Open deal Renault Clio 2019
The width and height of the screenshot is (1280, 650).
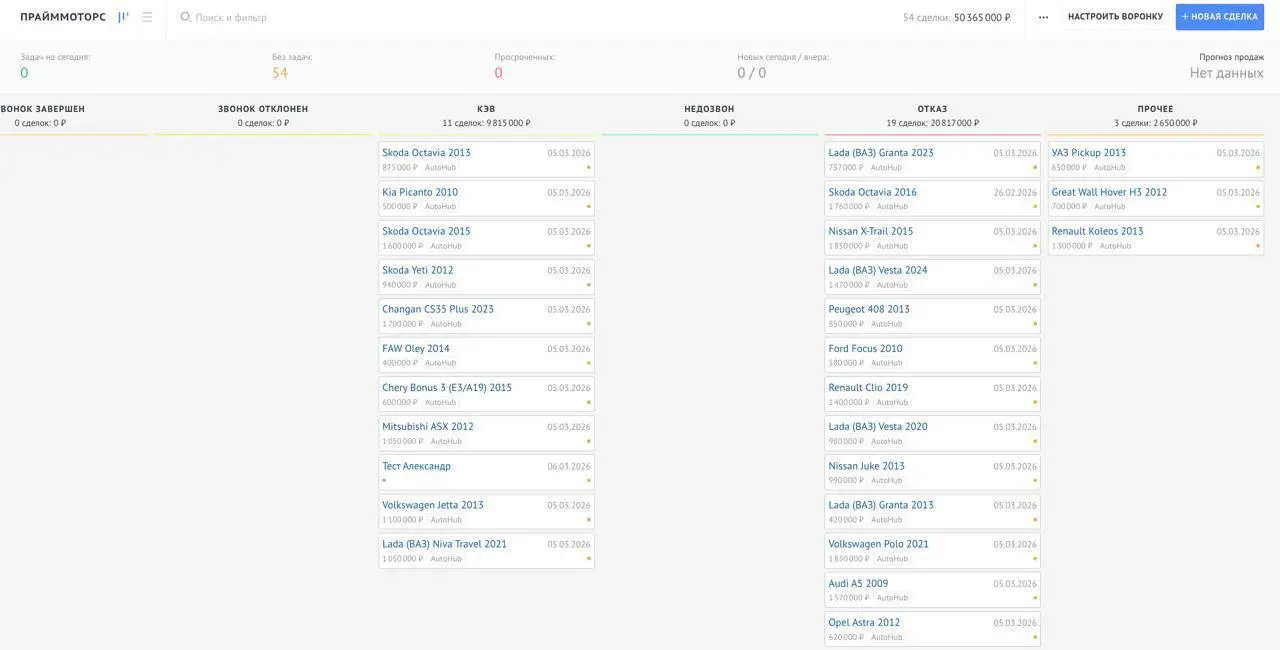868,388
